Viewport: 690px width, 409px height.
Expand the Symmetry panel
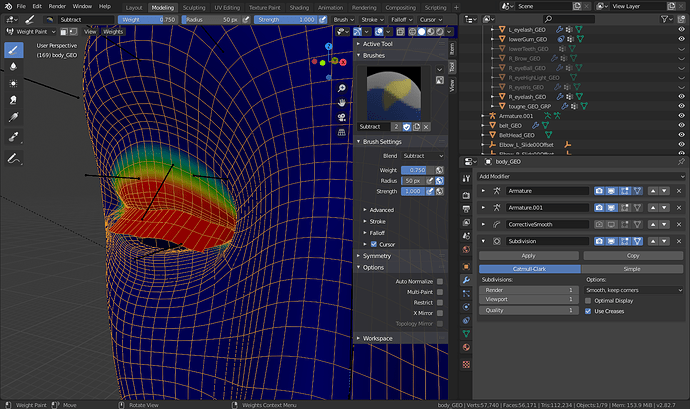click(377, 256)
